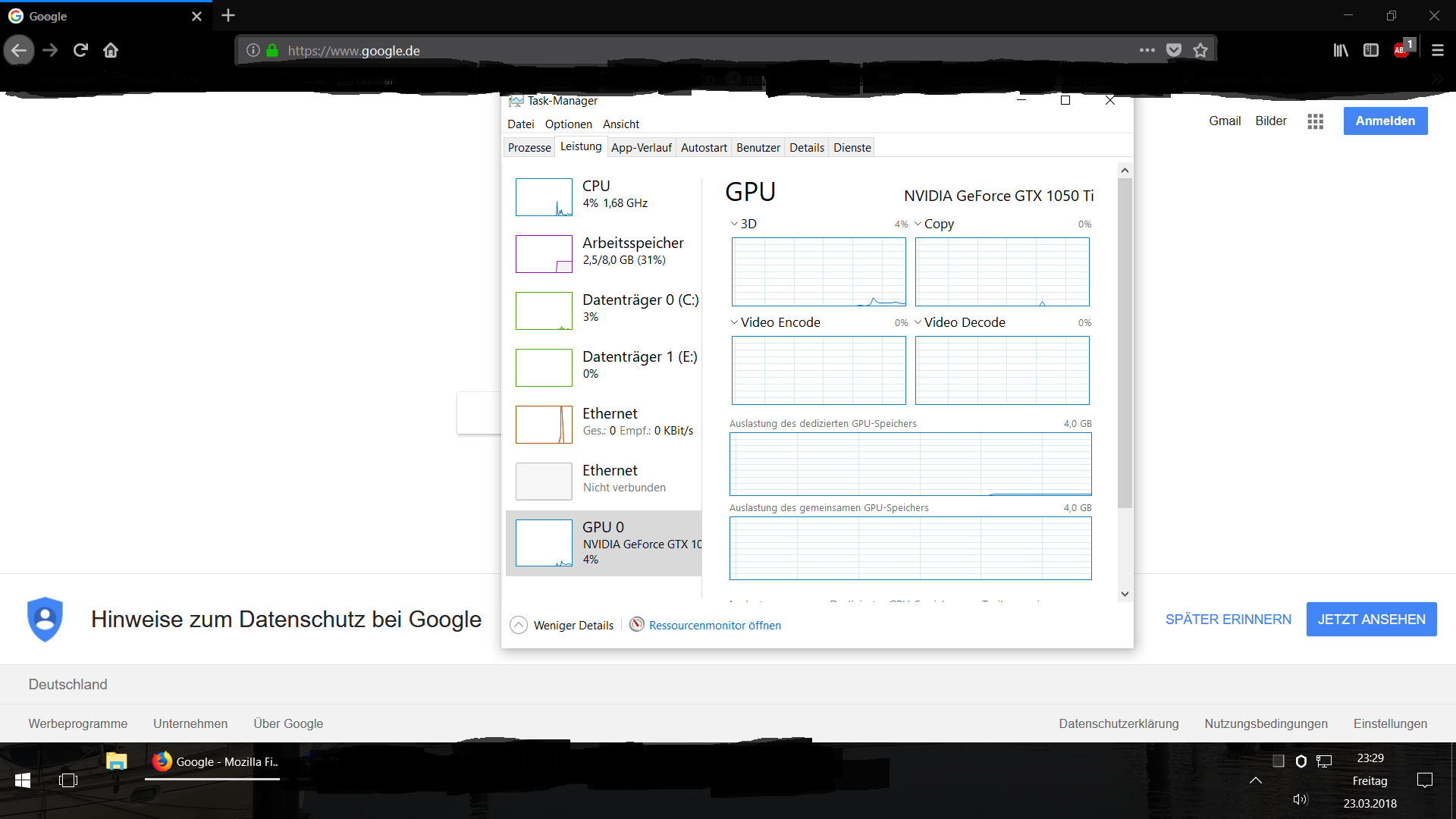Screen dimensions: 1456x819
Task: Open Video Decode engine dropdown
Action: [959, 322]
